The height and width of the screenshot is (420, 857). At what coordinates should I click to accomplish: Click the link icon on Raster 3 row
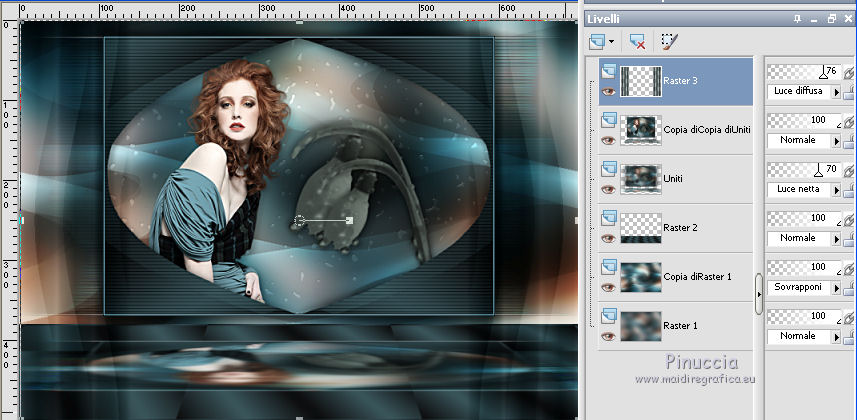848,73
